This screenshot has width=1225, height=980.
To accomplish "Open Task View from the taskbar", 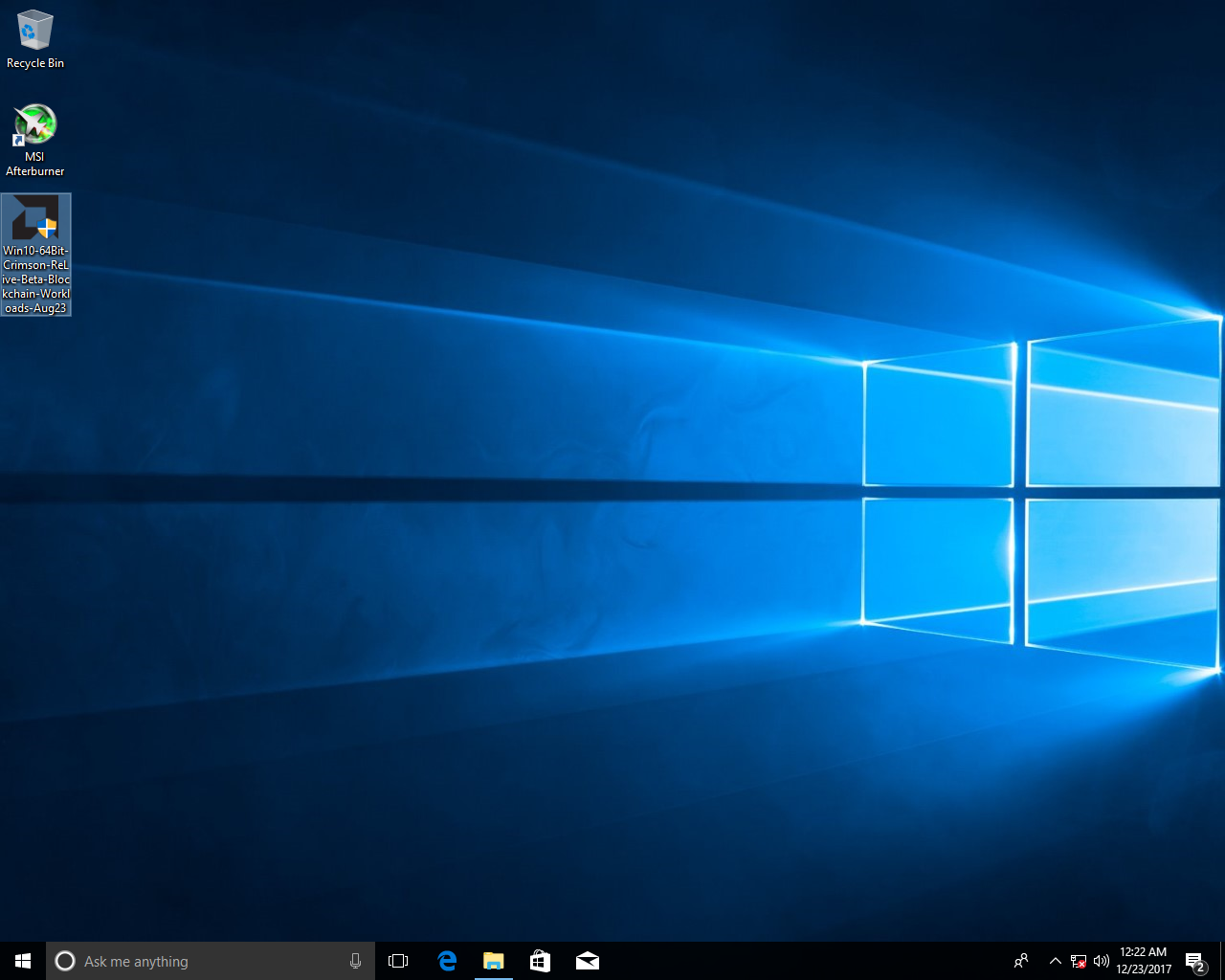I will click(398, 961).
